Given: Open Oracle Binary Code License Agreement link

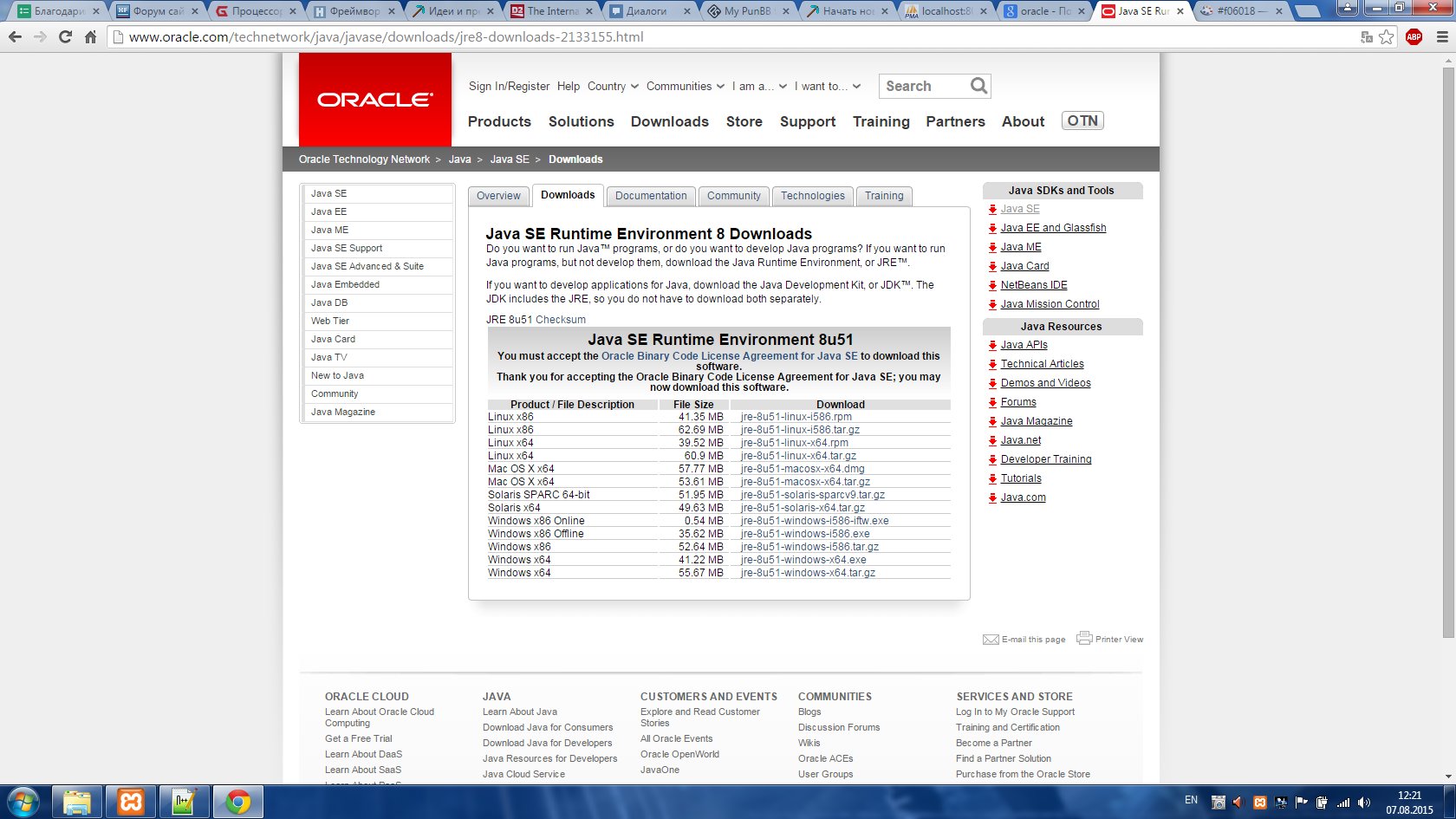Looking at the screenshot, I should [730, 356].
